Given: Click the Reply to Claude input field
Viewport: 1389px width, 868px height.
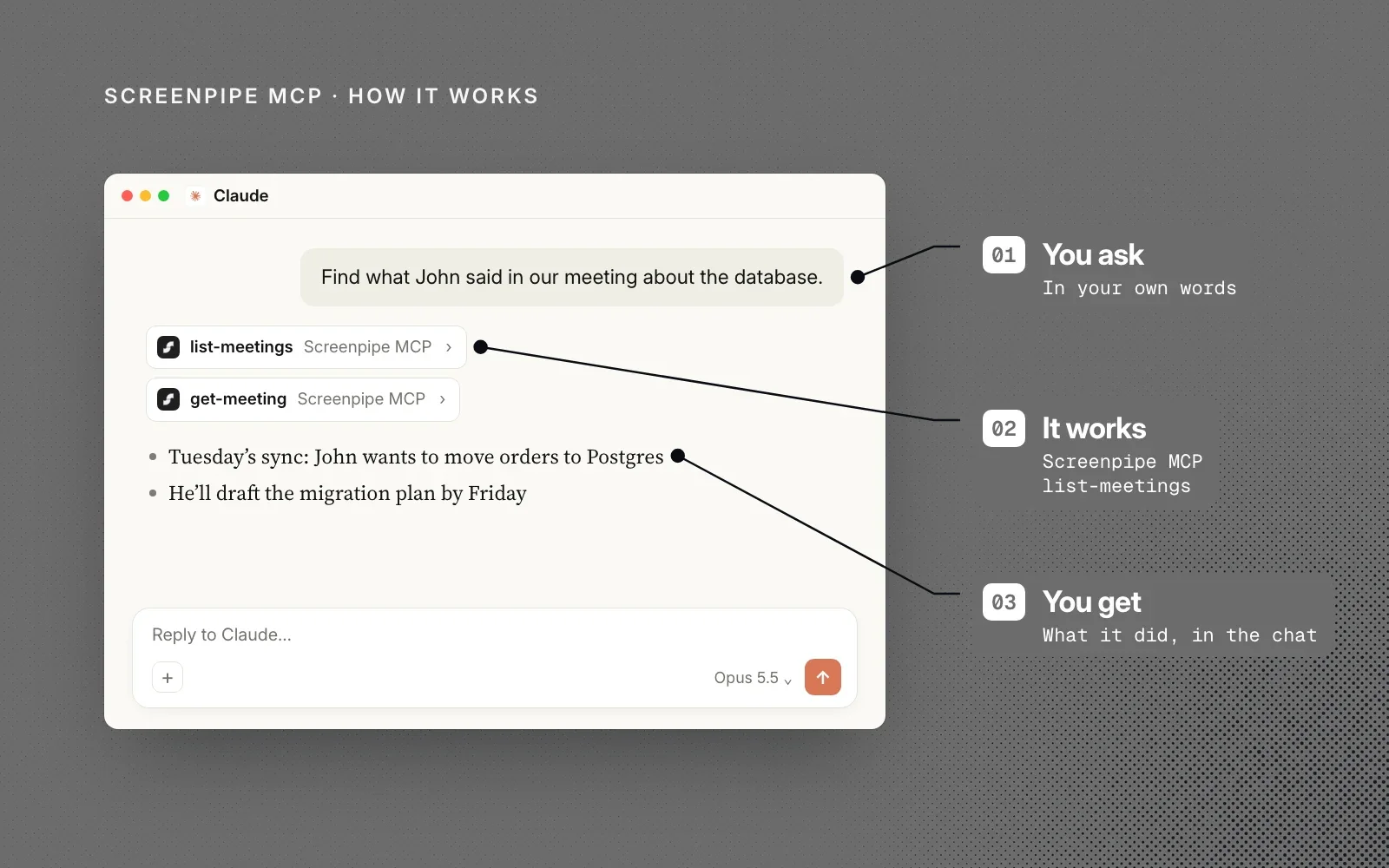Looking at the screenshot, I should coord(495,635).
